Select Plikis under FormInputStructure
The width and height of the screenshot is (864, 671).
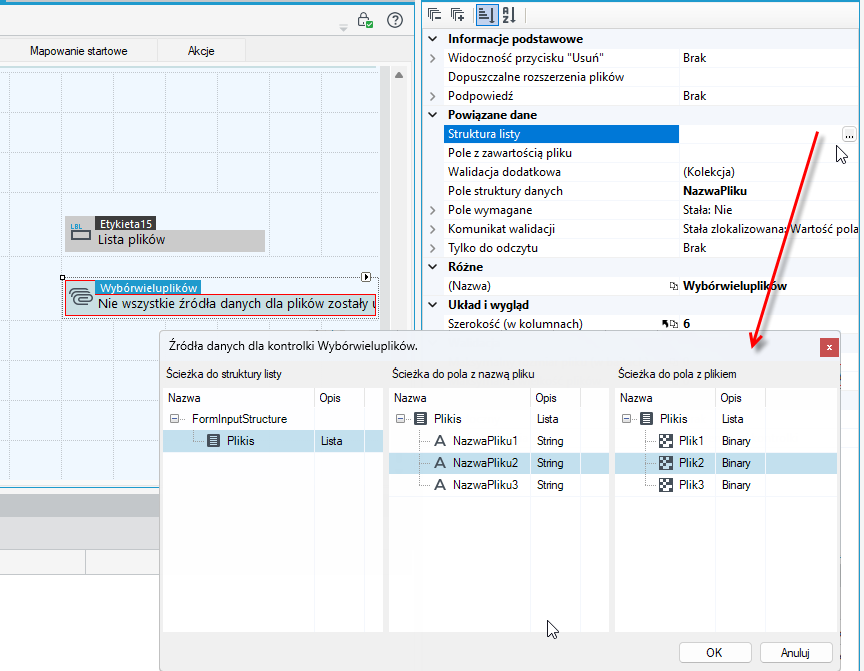coord(240,441)
